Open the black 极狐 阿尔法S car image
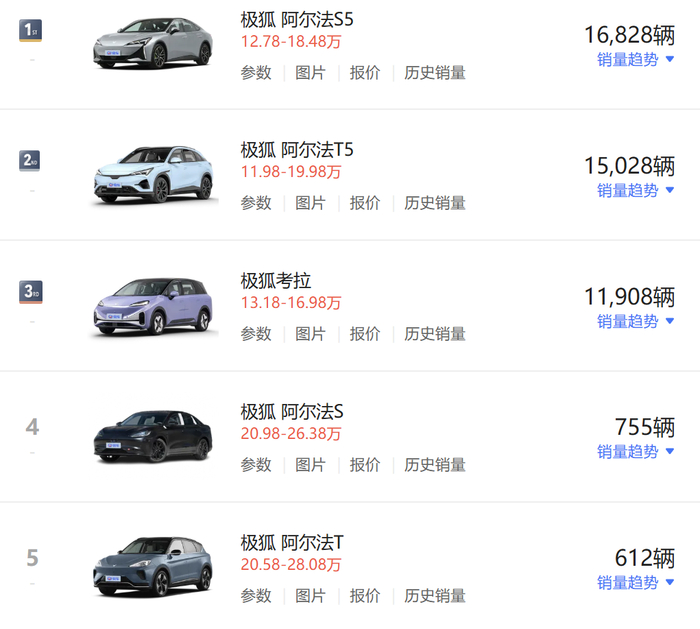Screen dimensions: 700x629 point(153,437)
